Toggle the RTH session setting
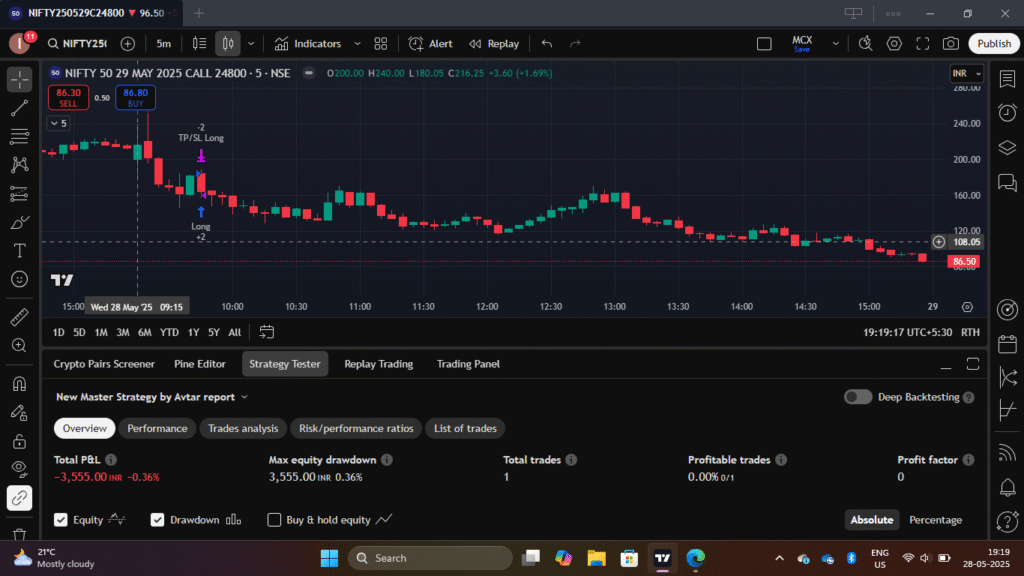Viewport: 1024px width, 576px height. (970, 332)
